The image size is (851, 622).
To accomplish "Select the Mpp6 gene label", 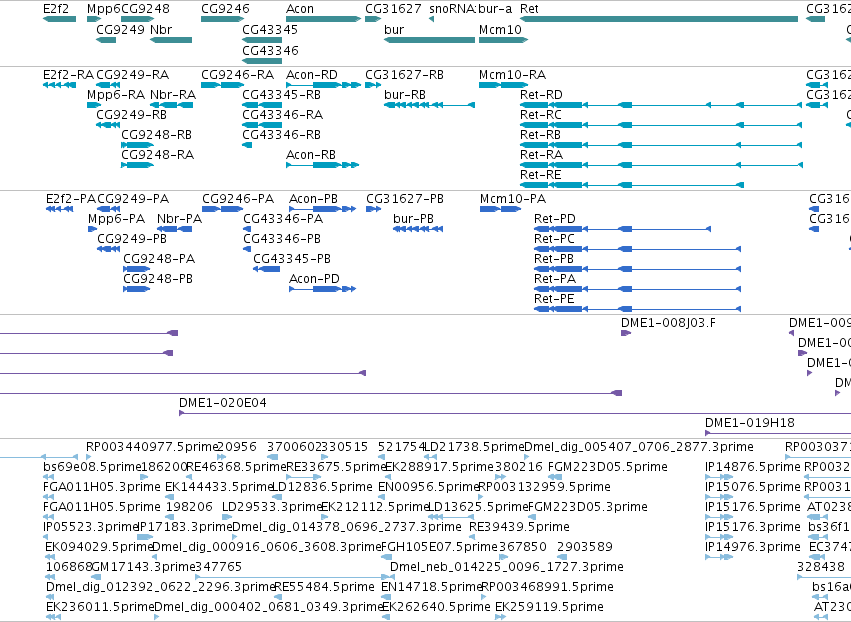I will click(x=104, y=9).
